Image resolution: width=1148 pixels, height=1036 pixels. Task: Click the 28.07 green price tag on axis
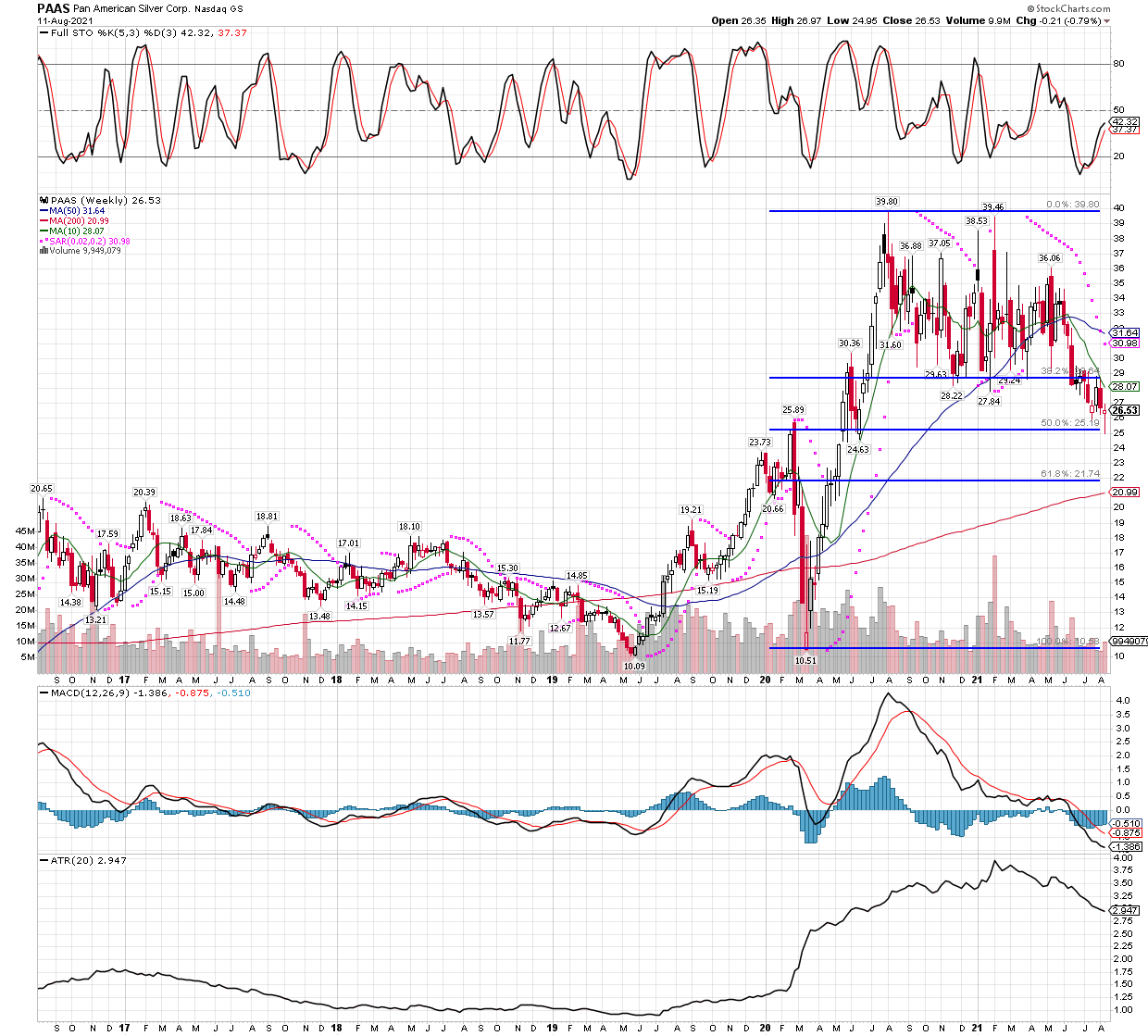click(x=1125, y=386)
